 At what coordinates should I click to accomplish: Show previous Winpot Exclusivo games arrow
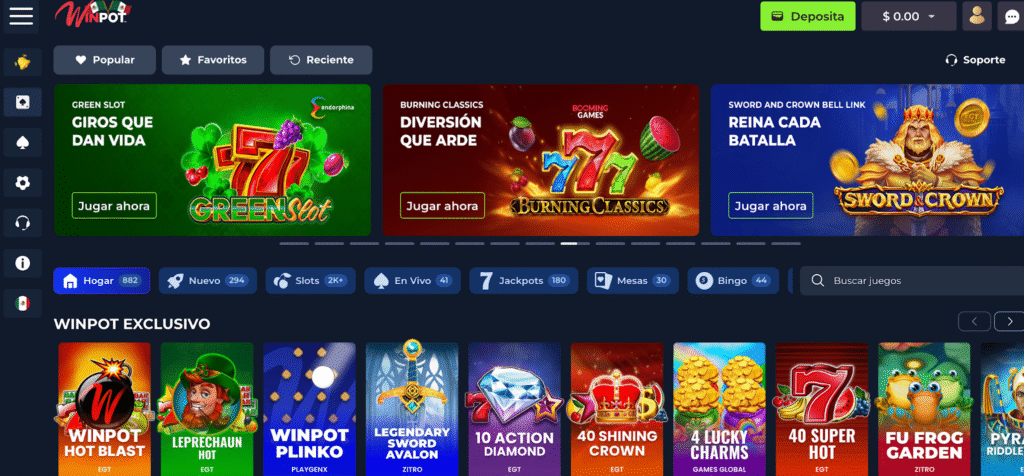[x=974, y=321]
